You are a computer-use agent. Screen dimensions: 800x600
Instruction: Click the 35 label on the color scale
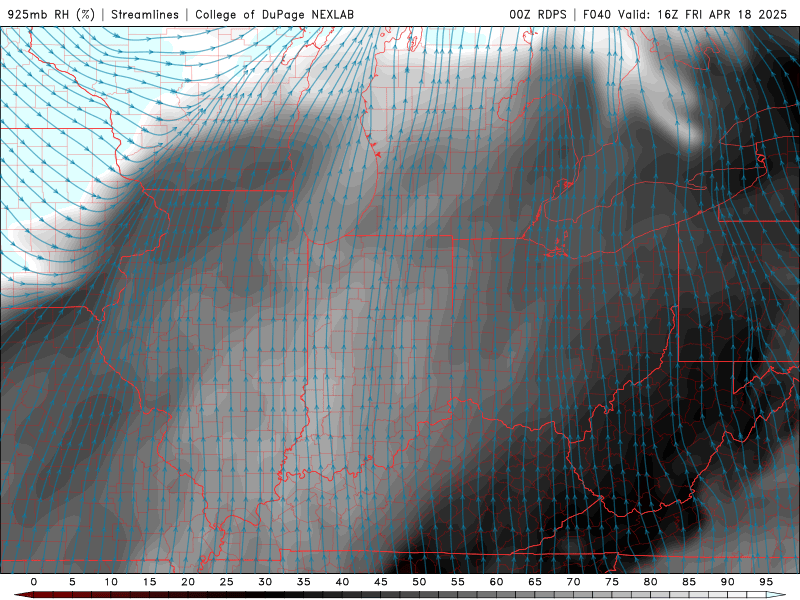304,582
